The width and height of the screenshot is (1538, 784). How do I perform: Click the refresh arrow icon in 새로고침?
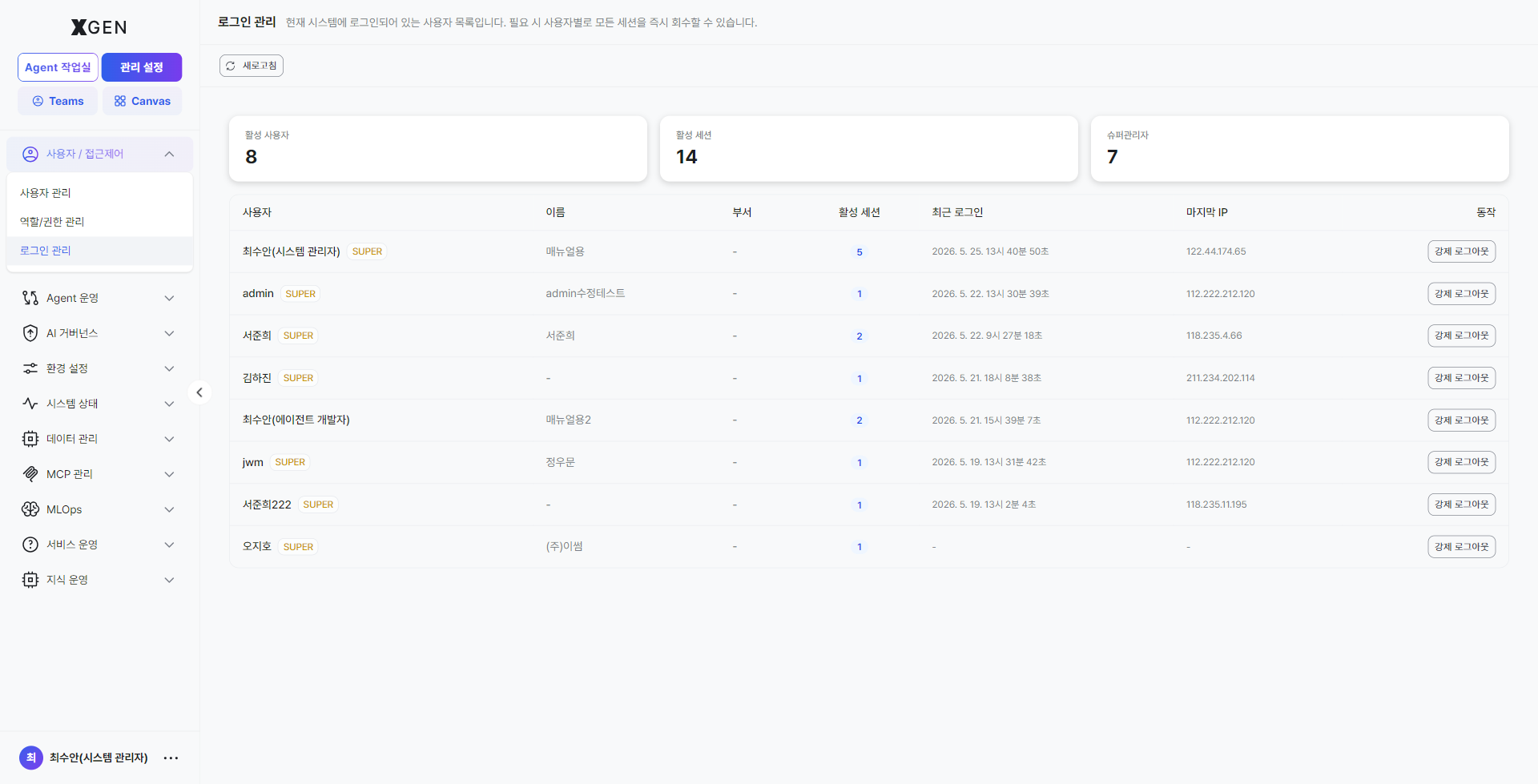(231, 66)
